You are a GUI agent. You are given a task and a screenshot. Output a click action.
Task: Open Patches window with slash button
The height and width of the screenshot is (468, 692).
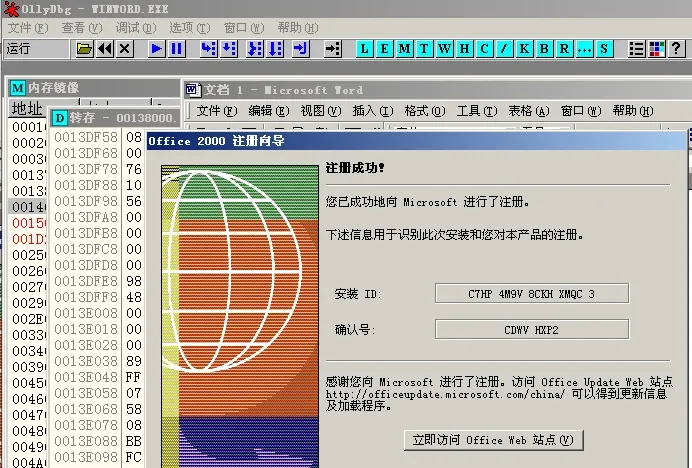tap(504, 49)
